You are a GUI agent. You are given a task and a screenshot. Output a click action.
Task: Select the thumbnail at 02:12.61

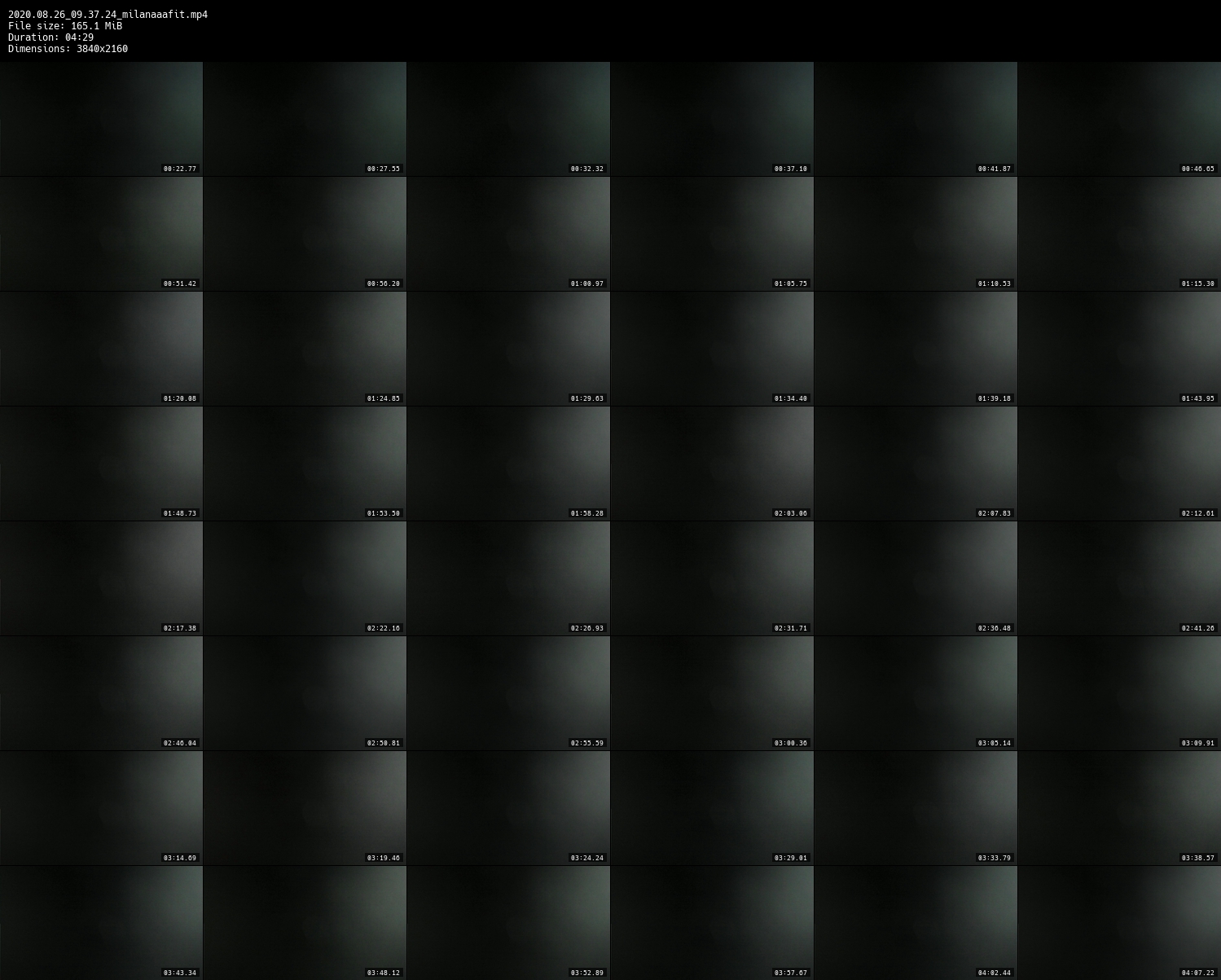(x=1119, y=464)
